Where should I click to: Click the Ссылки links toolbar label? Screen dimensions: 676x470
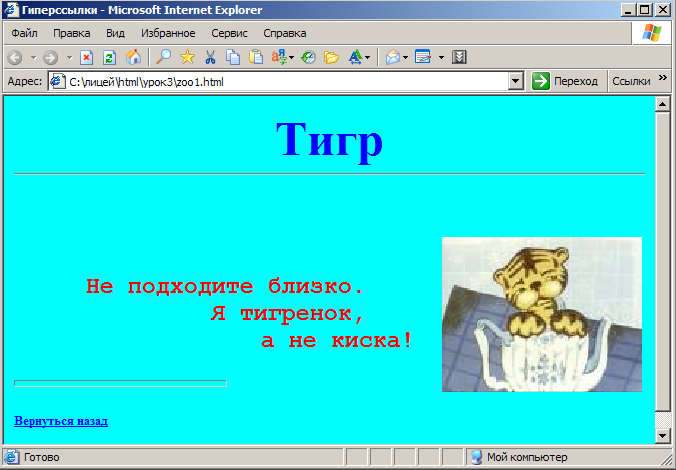(631, 81)
